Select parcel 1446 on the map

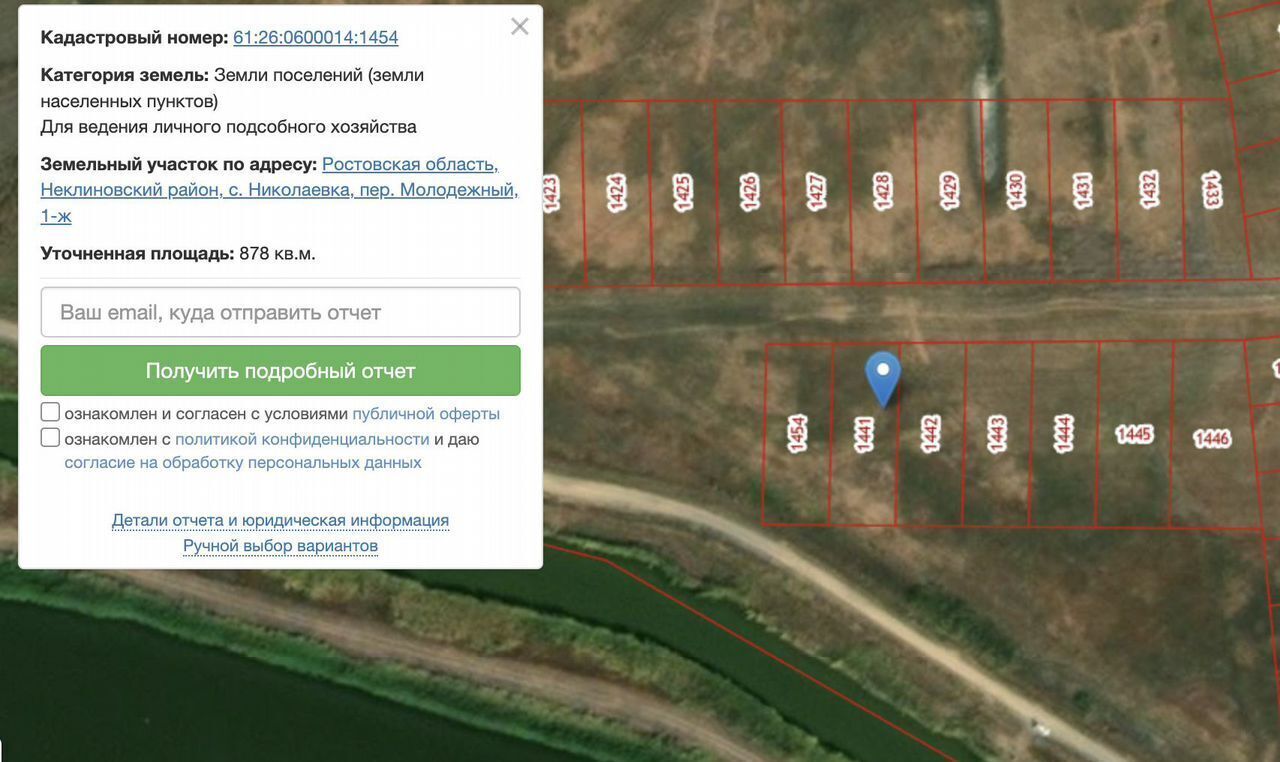coord(1211,438)
